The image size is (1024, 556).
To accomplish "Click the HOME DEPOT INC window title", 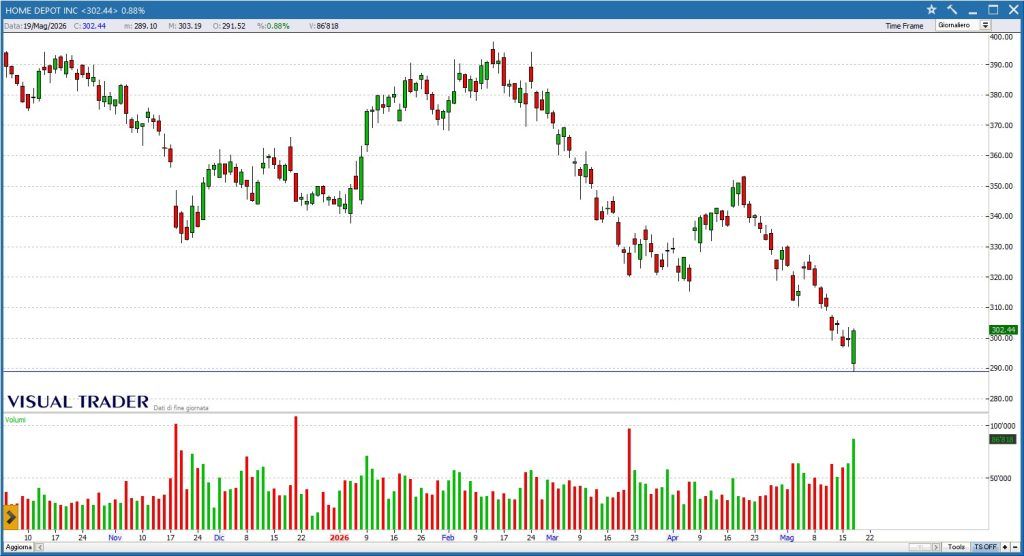I will pos(75,10).
